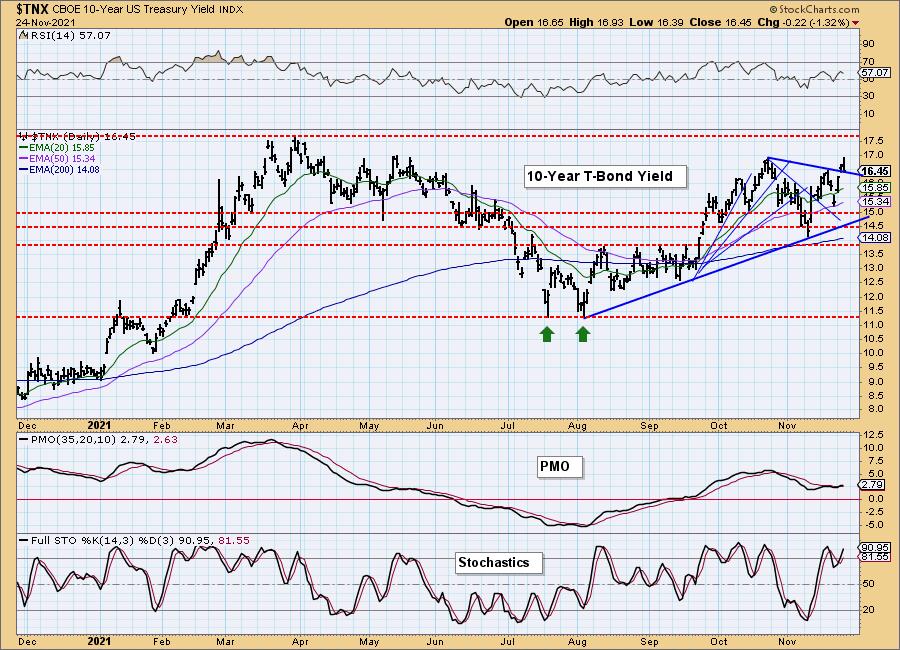Click the Low 16.39 header value

pyautogui.click(x=657, y=22)
